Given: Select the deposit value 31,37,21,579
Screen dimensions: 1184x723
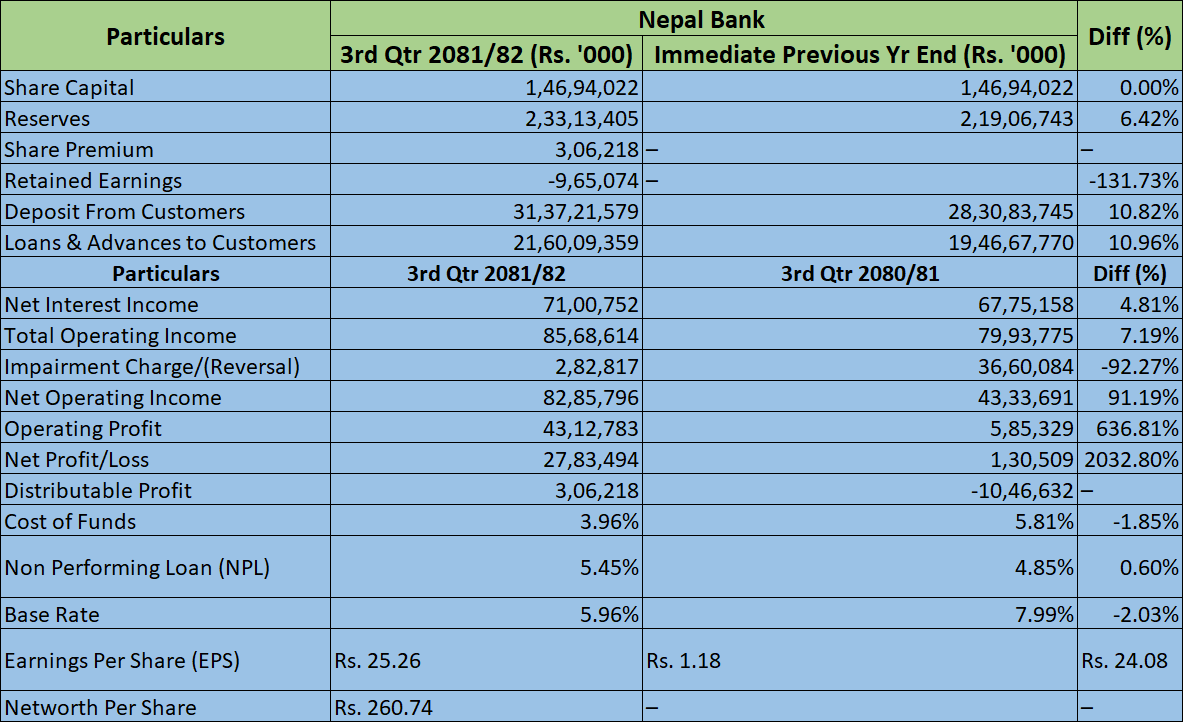Looking at the screenshot, I should point(575,212).
